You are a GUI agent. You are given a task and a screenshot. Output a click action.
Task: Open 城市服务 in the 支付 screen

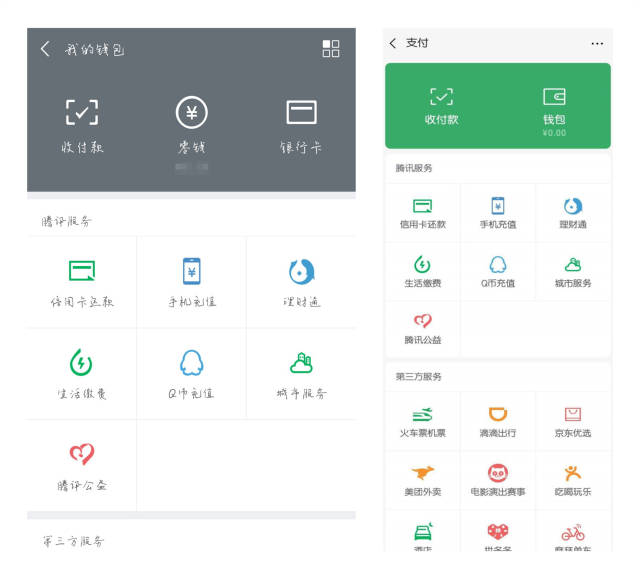[x=573, y=272]
